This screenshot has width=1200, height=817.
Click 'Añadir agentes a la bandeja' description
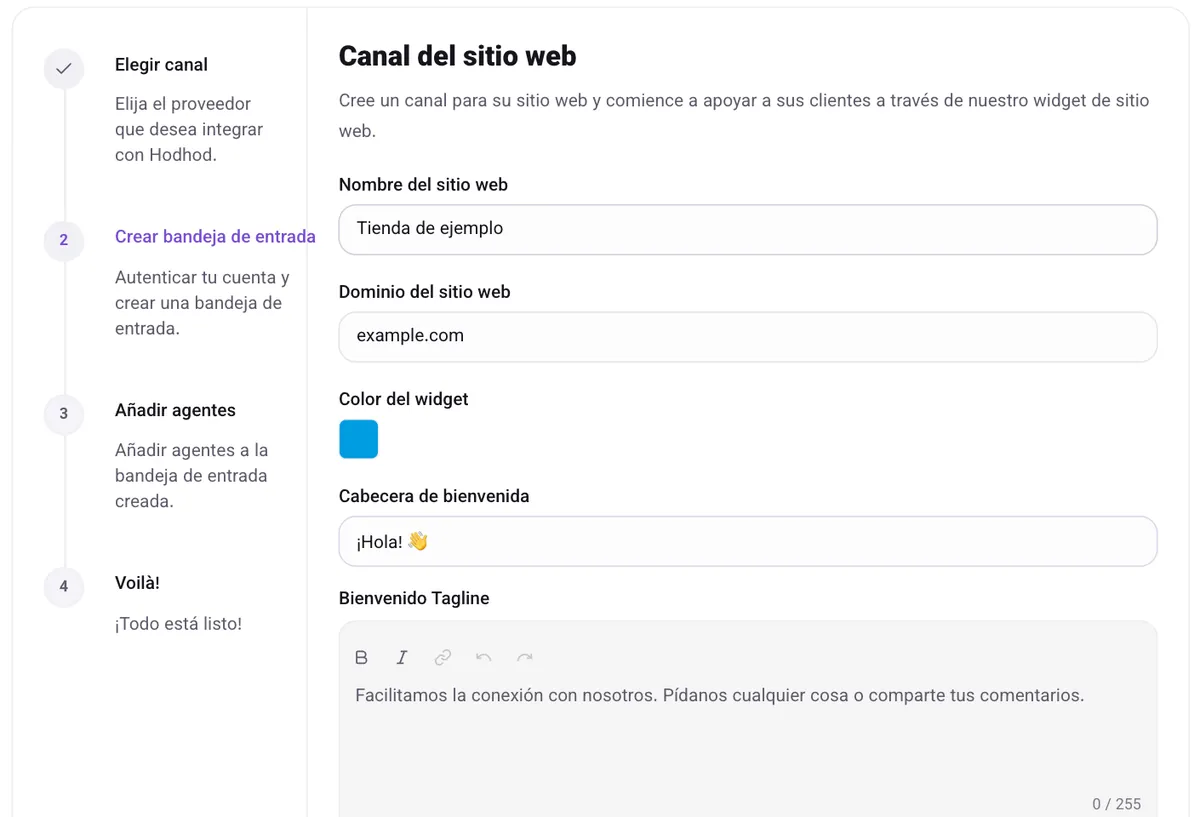coord(191,476)
